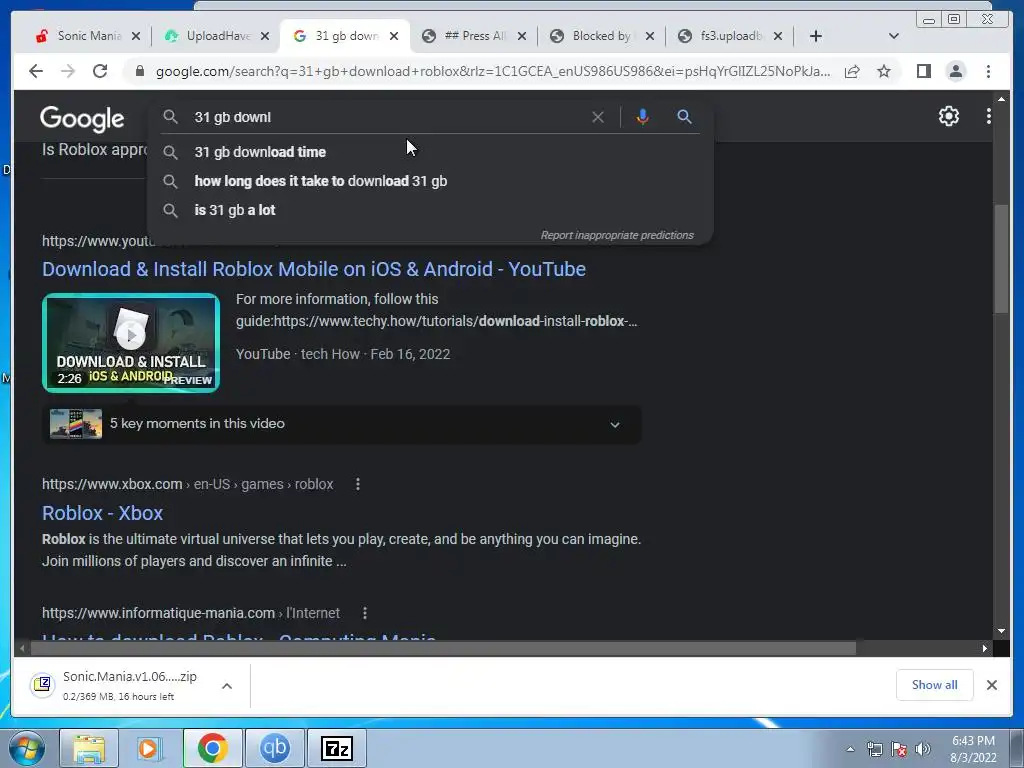This screenshot has width=1024, height=768.
Task: Clear the Google search box text
Action: pyautogui.click(x=598, y=117)
